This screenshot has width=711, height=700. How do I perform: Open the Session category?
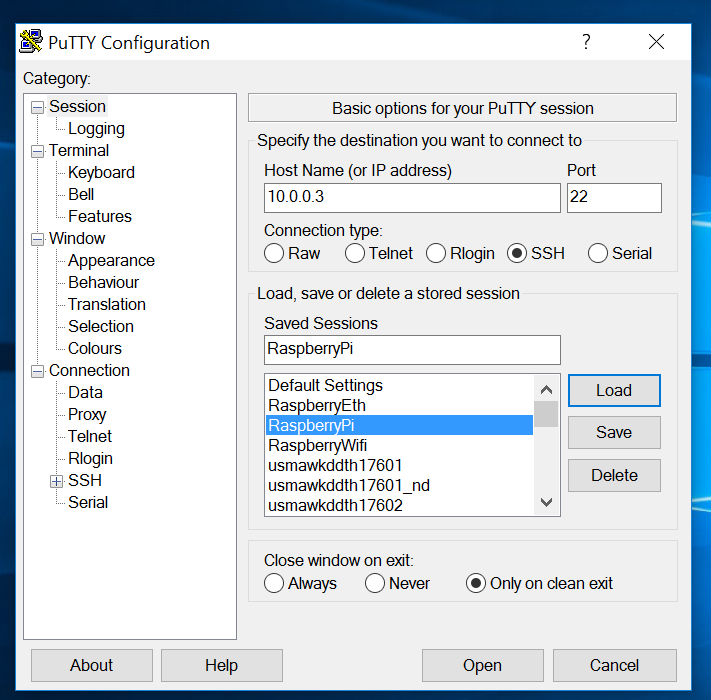(77, 107)
